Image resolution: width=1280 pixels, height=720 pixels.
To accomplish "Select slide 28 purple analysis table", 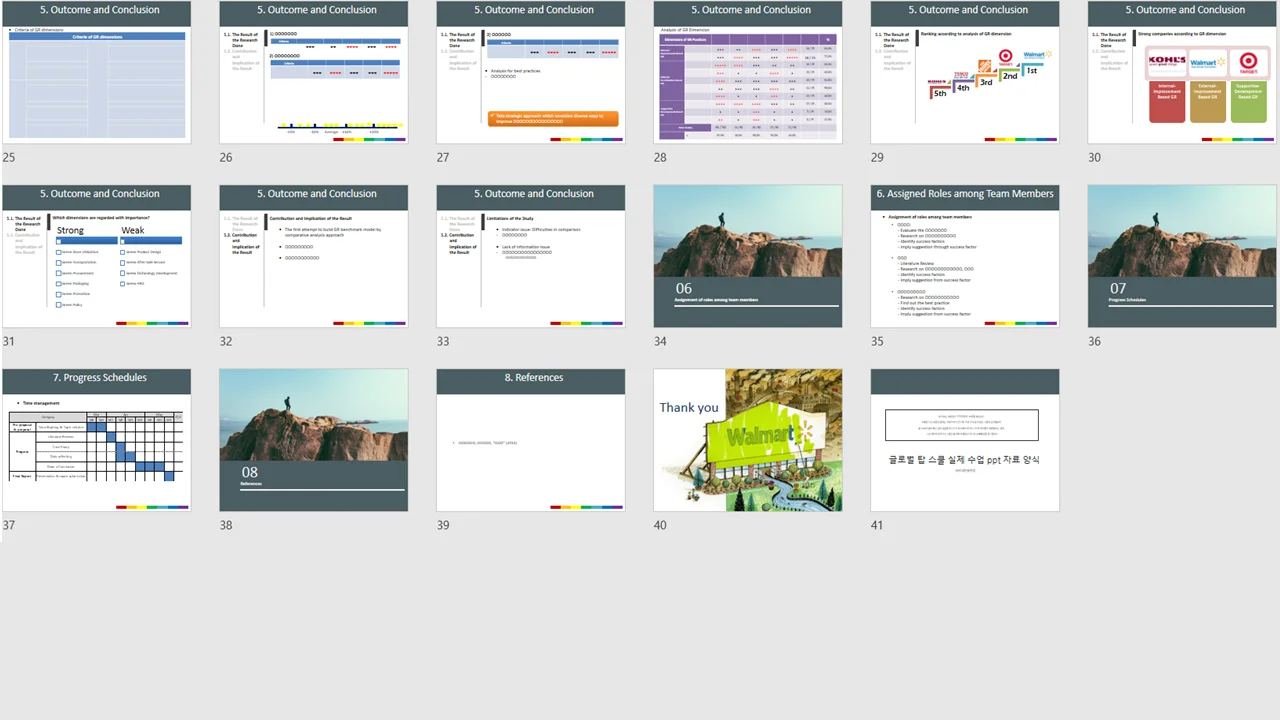I will [748, 72].
